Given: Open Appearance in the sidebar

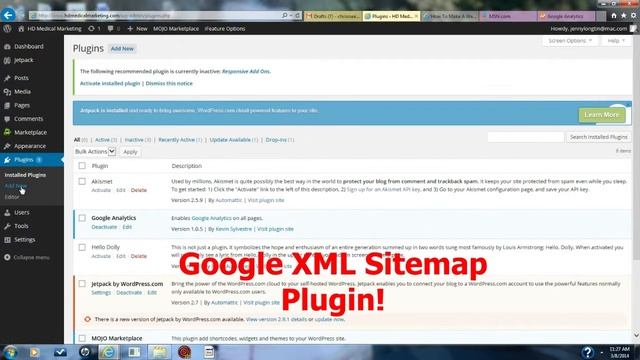Looking at the screenshot, I should pyautogui.click(x=30, y=146).
